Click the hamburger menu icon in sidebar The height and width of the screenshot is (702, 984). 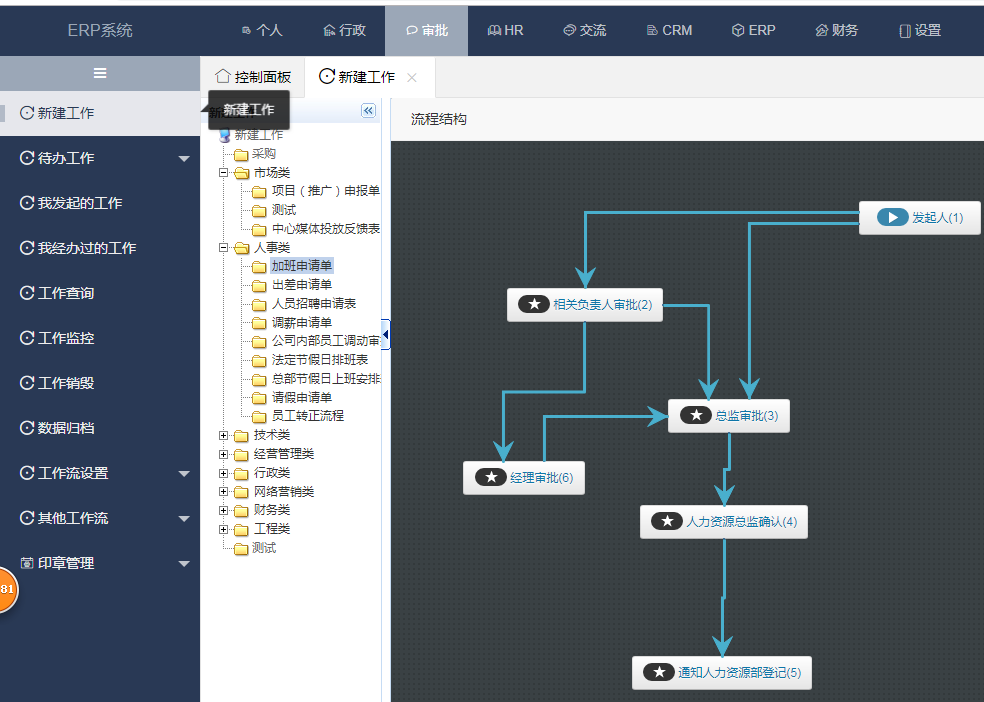tap(100, 73)
